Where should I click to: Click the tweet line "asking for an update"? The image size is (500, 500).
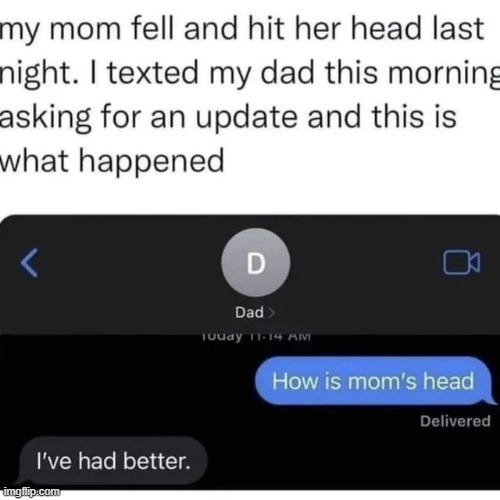pos(228,117)
